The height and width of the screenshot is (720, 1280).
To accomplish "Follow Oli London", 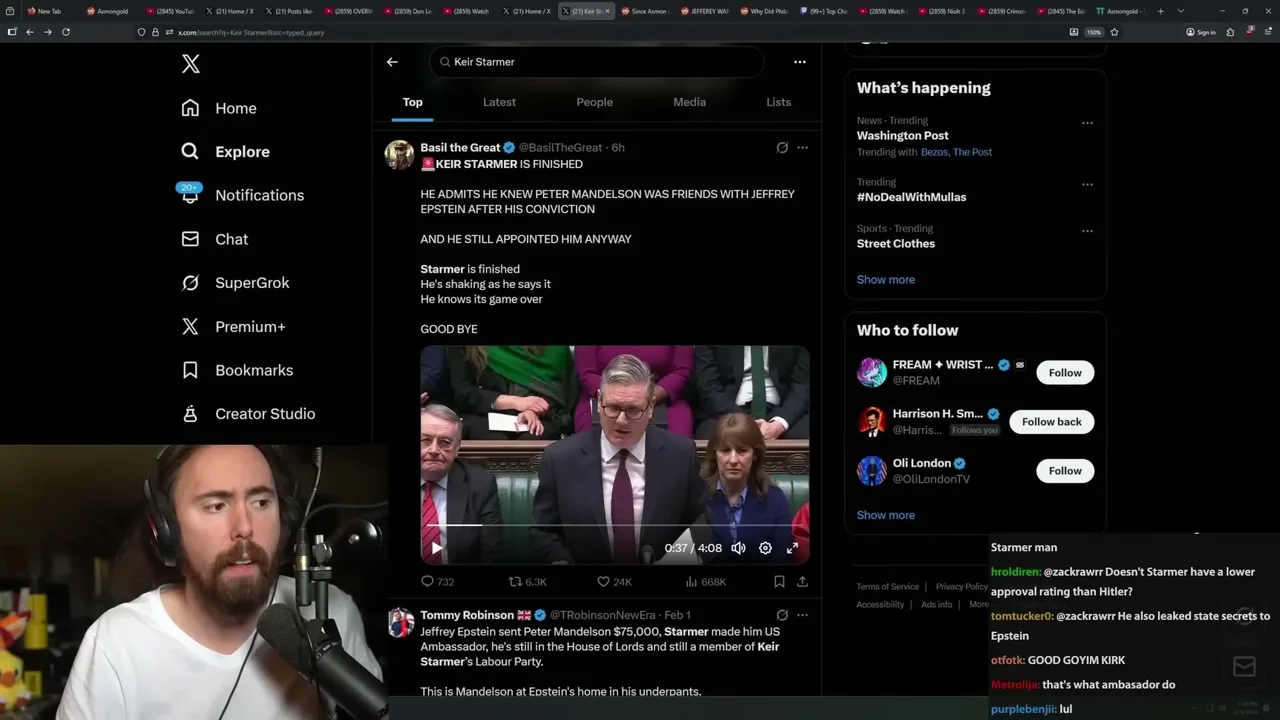I will [x=1065, y=471].
